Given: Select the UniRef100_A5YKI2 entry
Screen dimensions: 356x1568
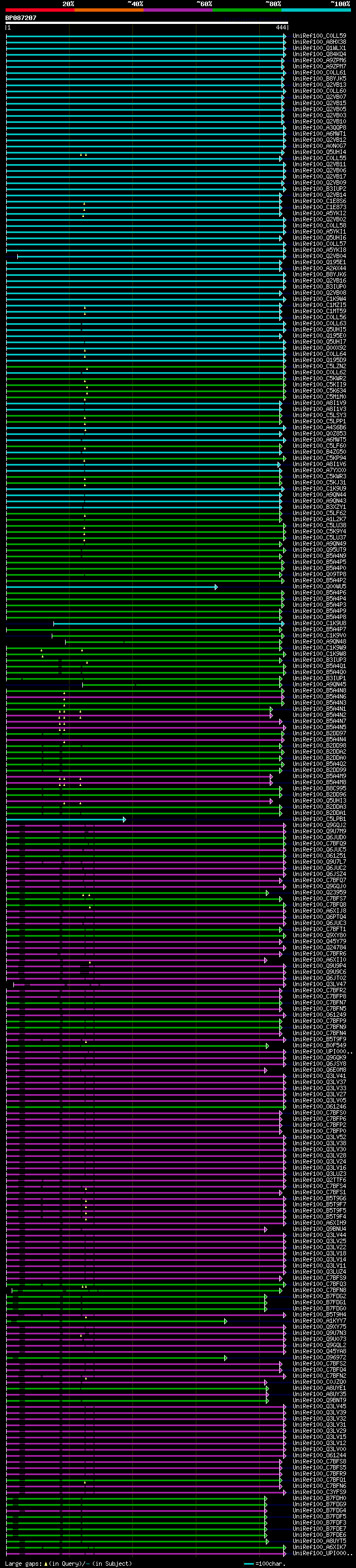Looking at the screenshot, I should coord(319,213).
